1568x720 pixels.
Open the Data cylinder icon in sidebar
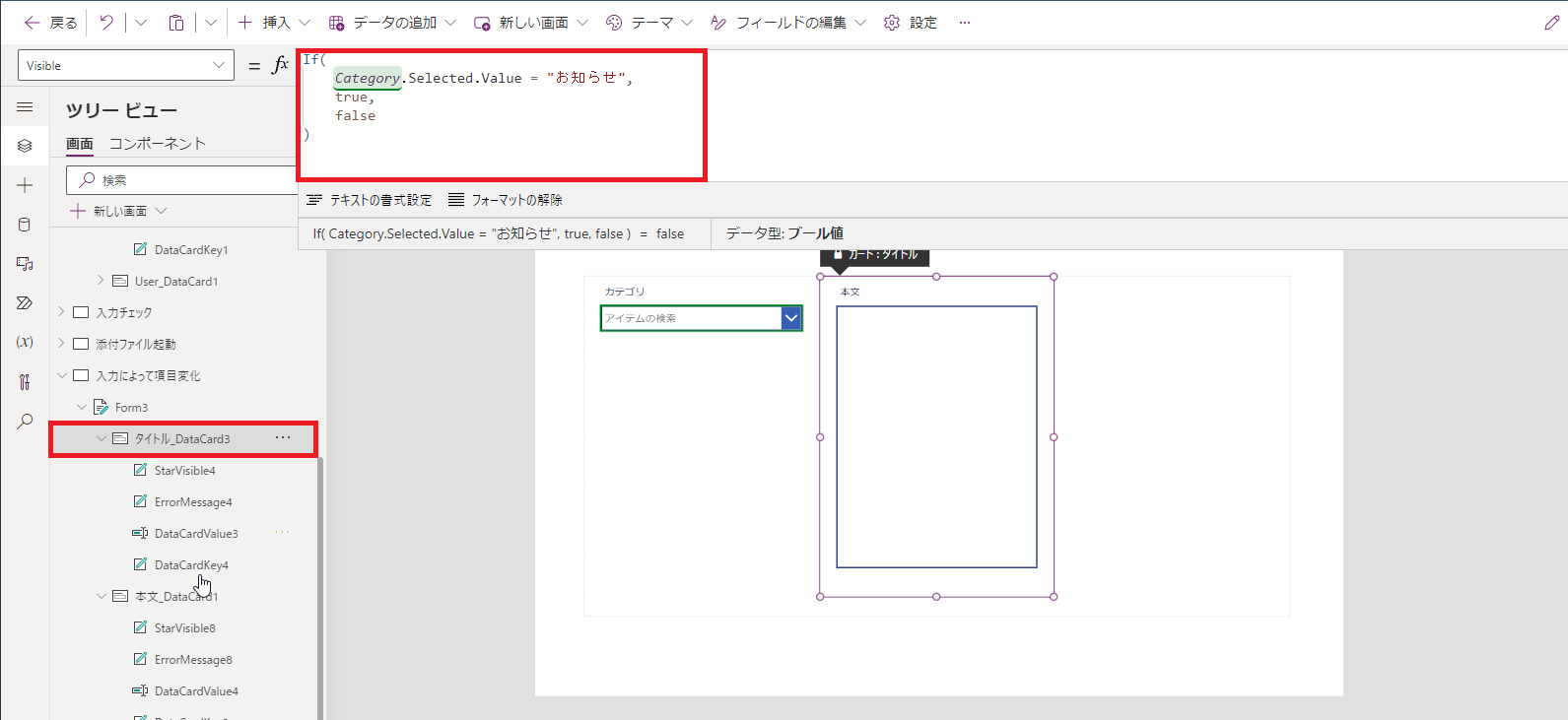[x=25, y=225]
